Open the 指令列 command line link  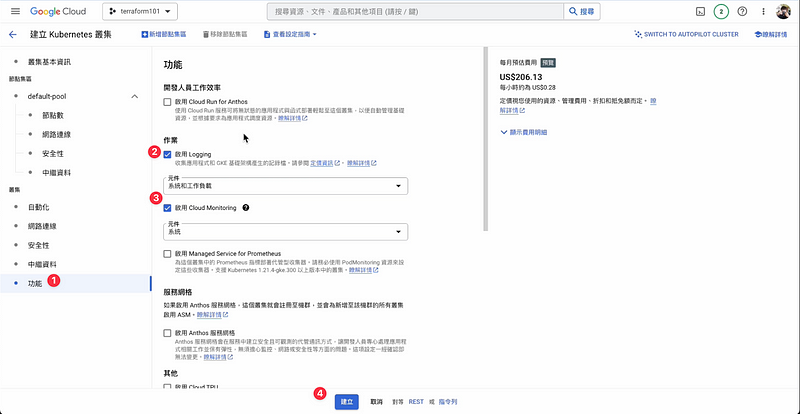click(447, 402)
